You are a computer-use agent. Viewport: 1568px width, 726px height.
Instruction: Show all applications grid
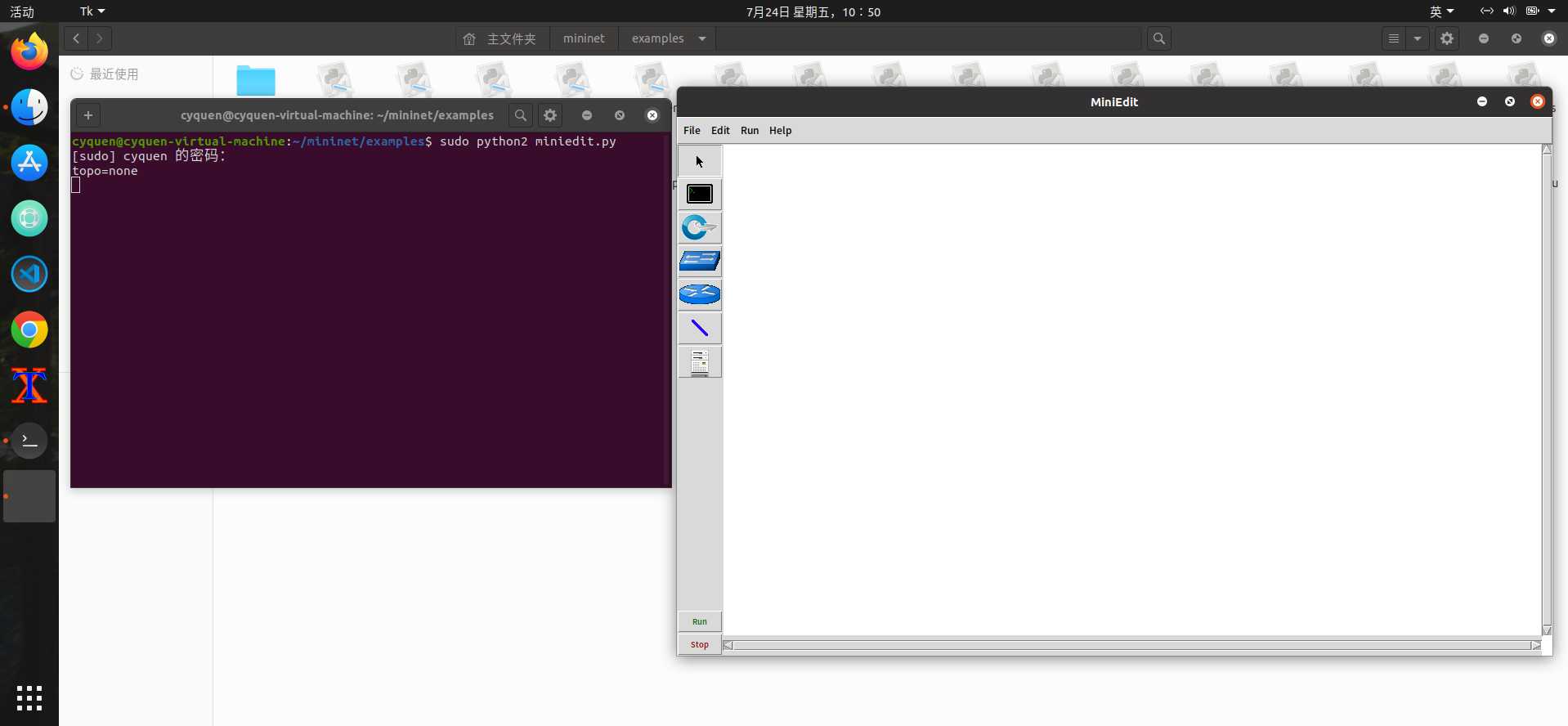(29, 698)
